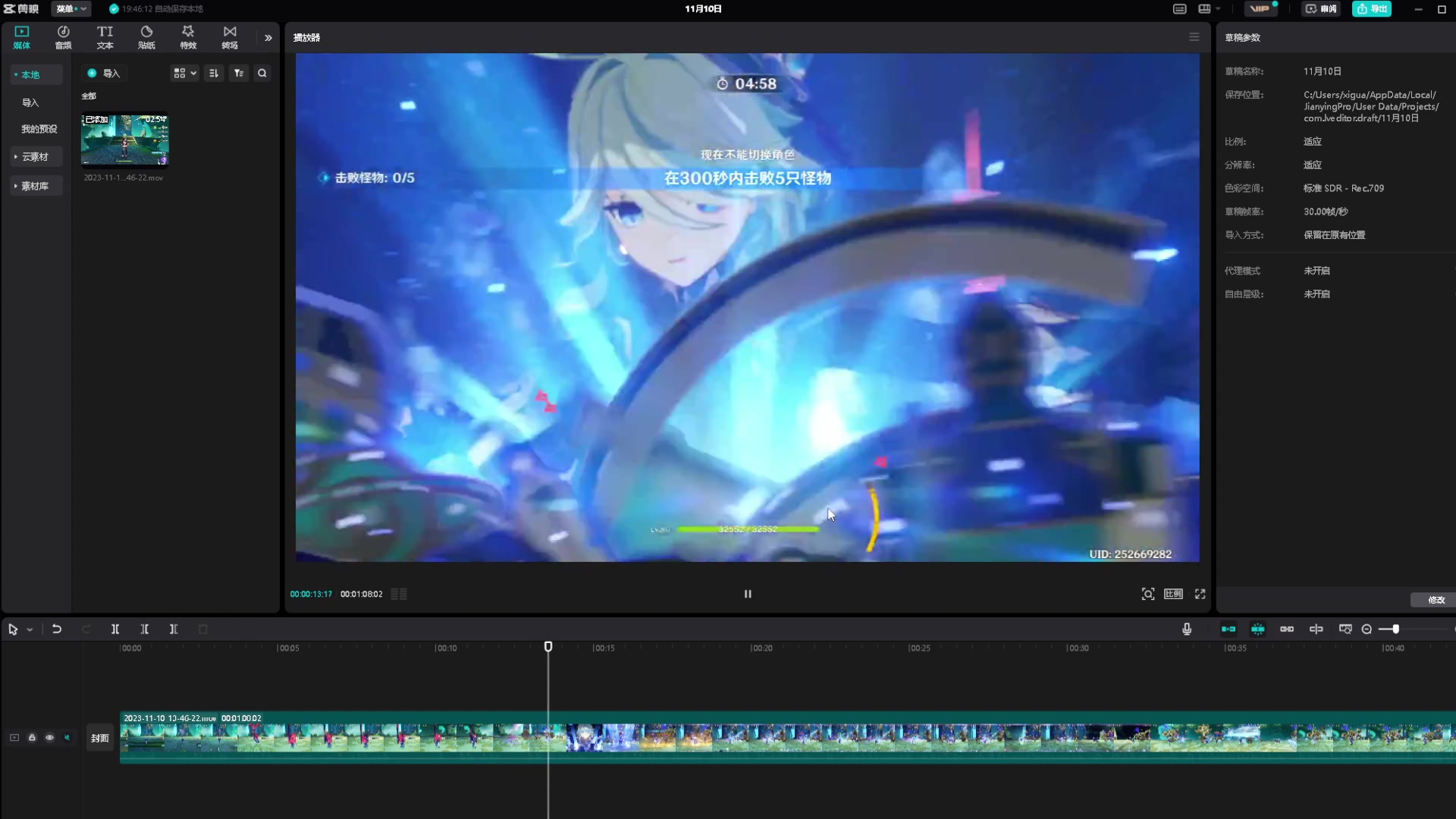Click the sort order icon in media panel
Image resolution: width=1456 pixels, height=819 pixels.
pyautogui.click(x=214, y=74)
